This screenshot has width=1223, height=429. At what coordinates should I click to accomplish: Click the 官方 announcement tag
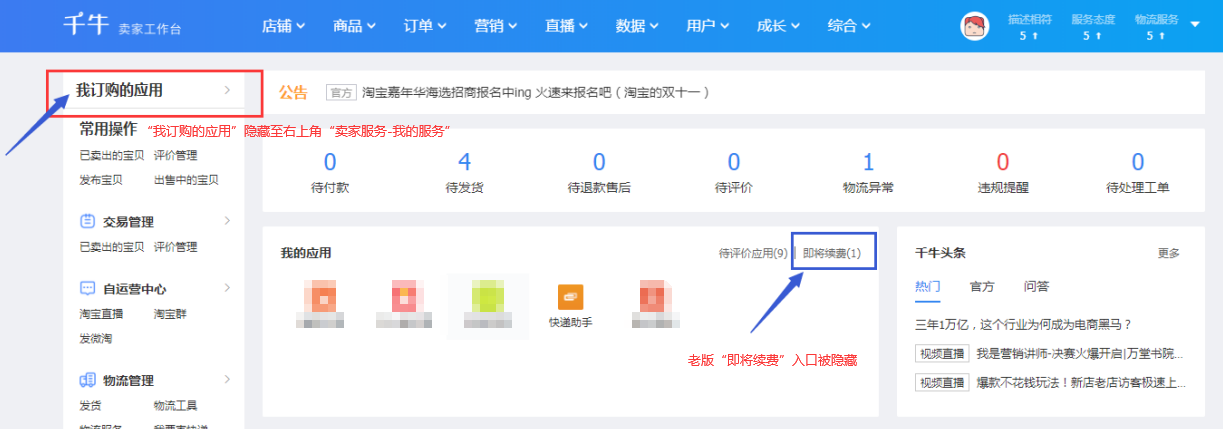341,92
